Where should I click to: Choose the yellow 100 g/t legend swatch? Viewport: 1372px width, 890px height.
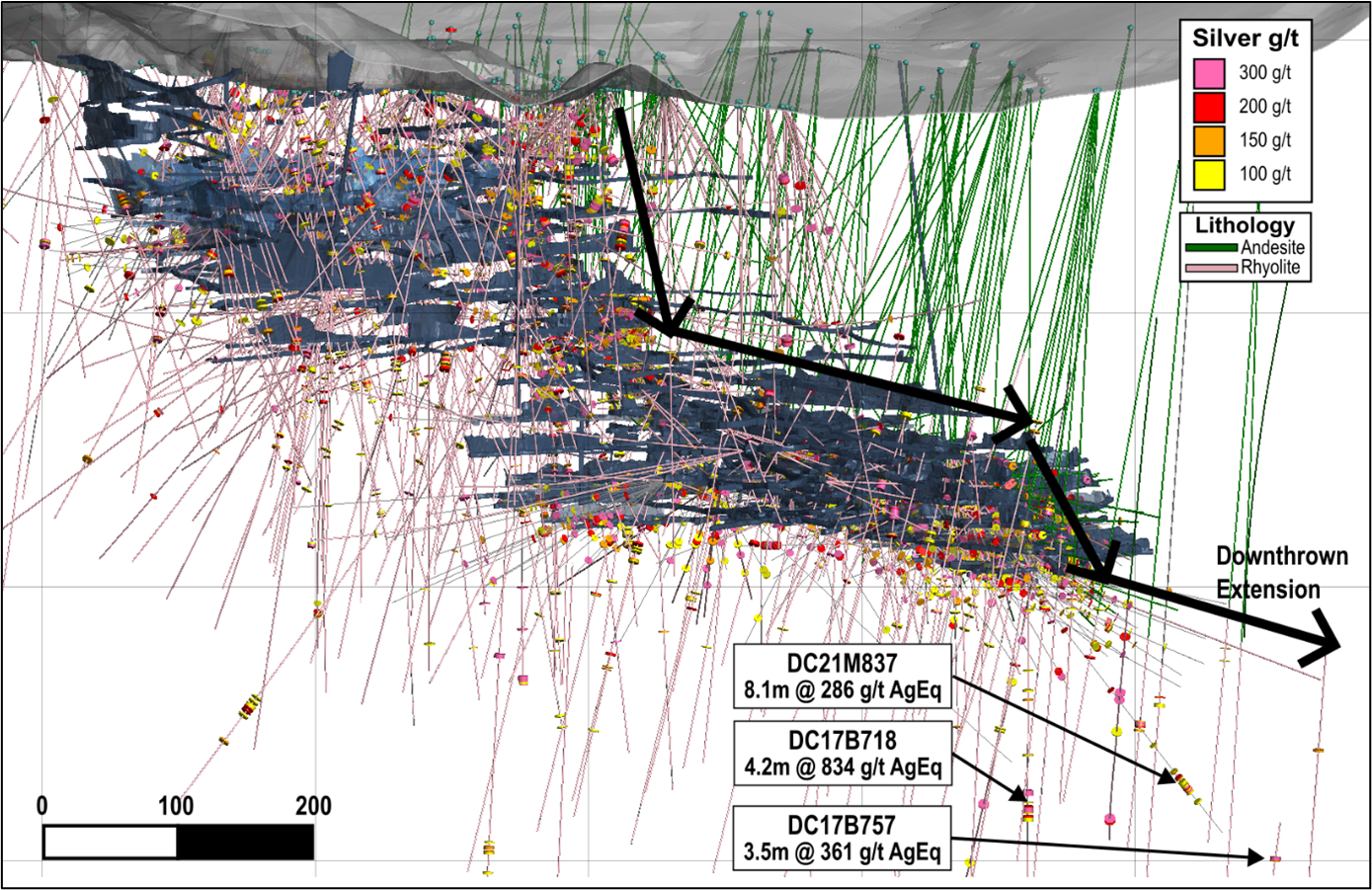point(1209,175)
